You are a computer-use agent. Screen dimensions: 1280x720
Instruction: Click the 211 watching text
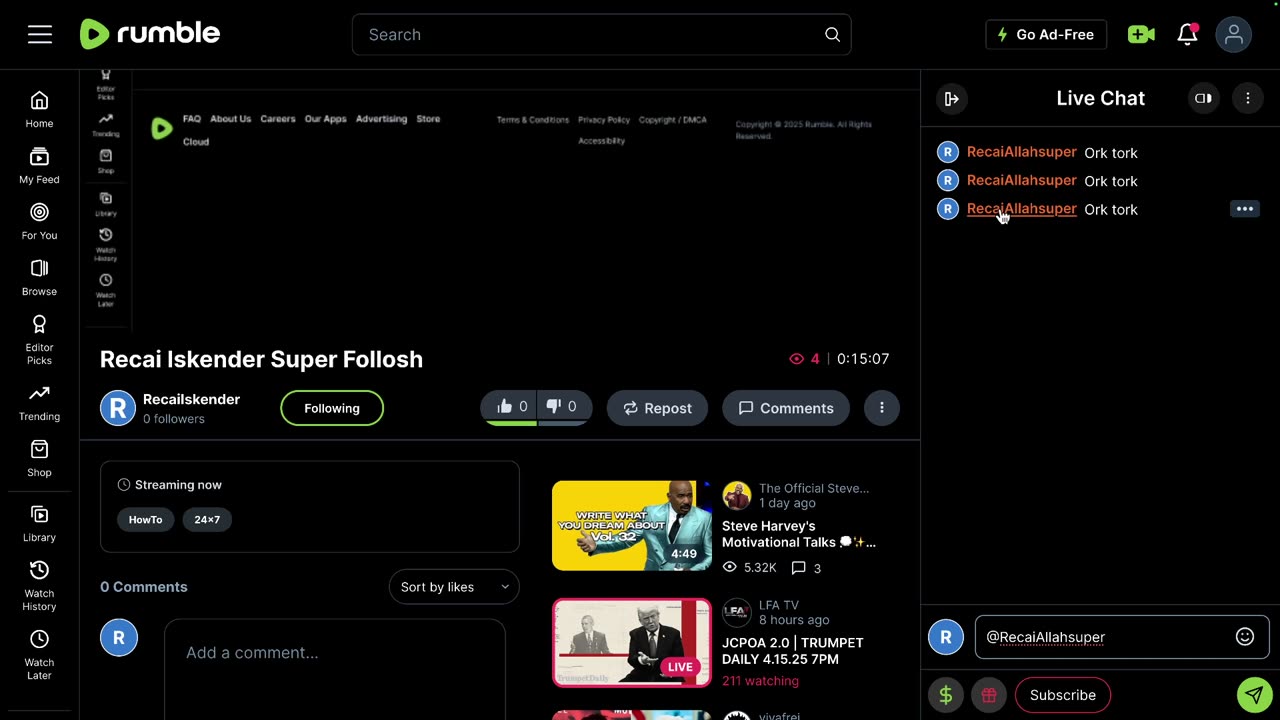click(760, 681)
